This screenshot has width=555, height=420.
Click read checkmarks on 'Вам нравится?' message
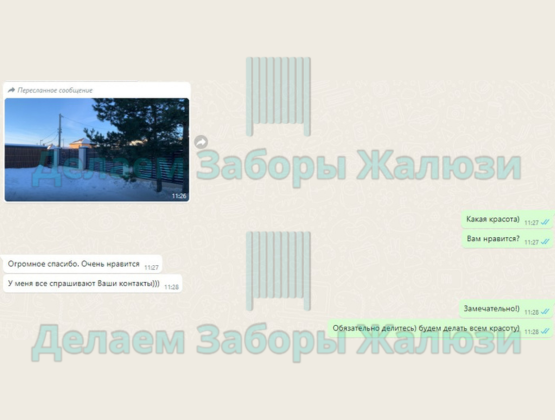coord(545,242)
